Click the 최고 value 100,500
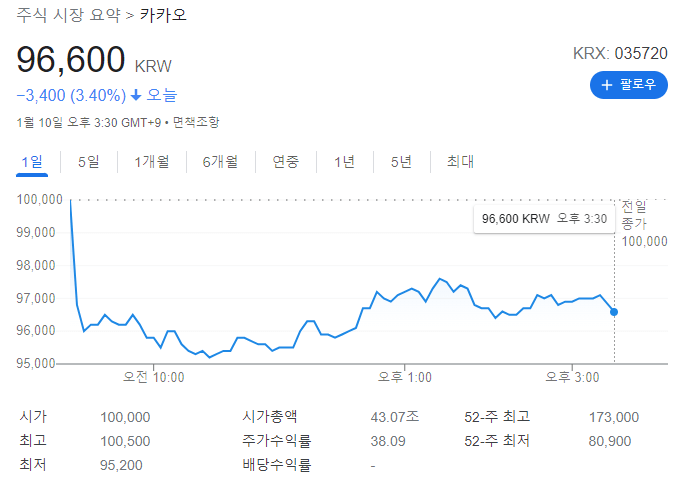Viewport: 697px width, 482px height. coord(125,441)
